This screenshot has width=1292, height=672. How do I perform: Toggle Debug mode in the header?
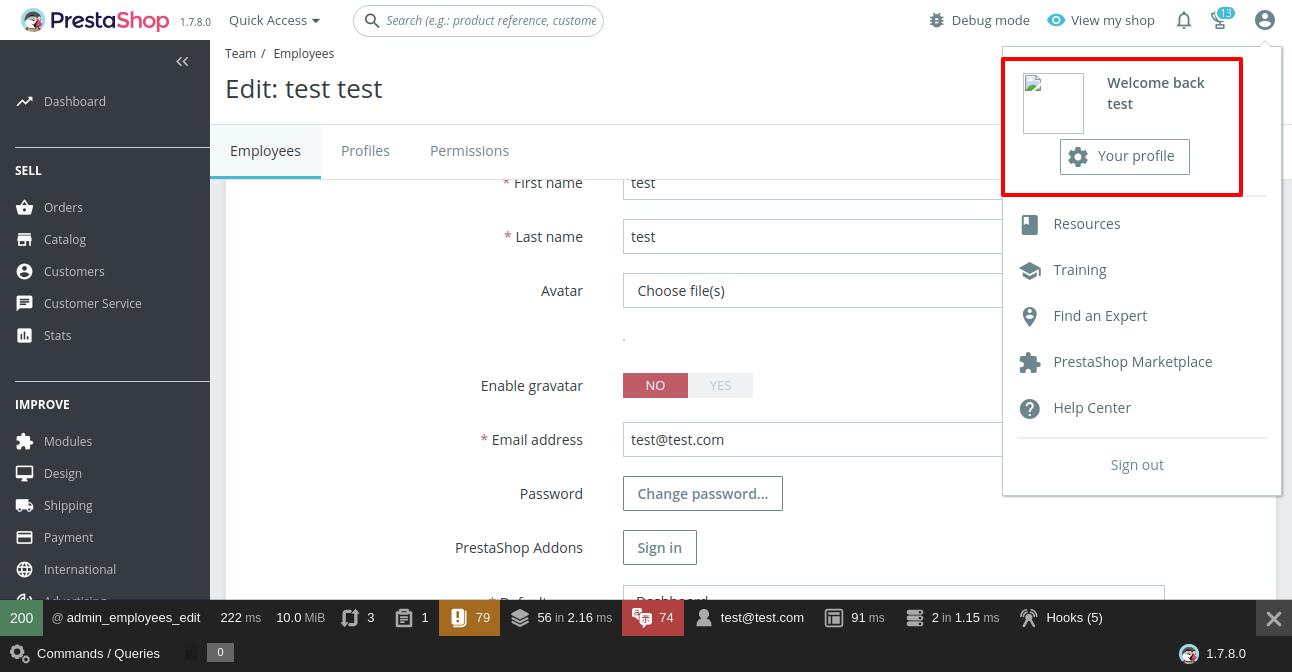tap(979, 20)
